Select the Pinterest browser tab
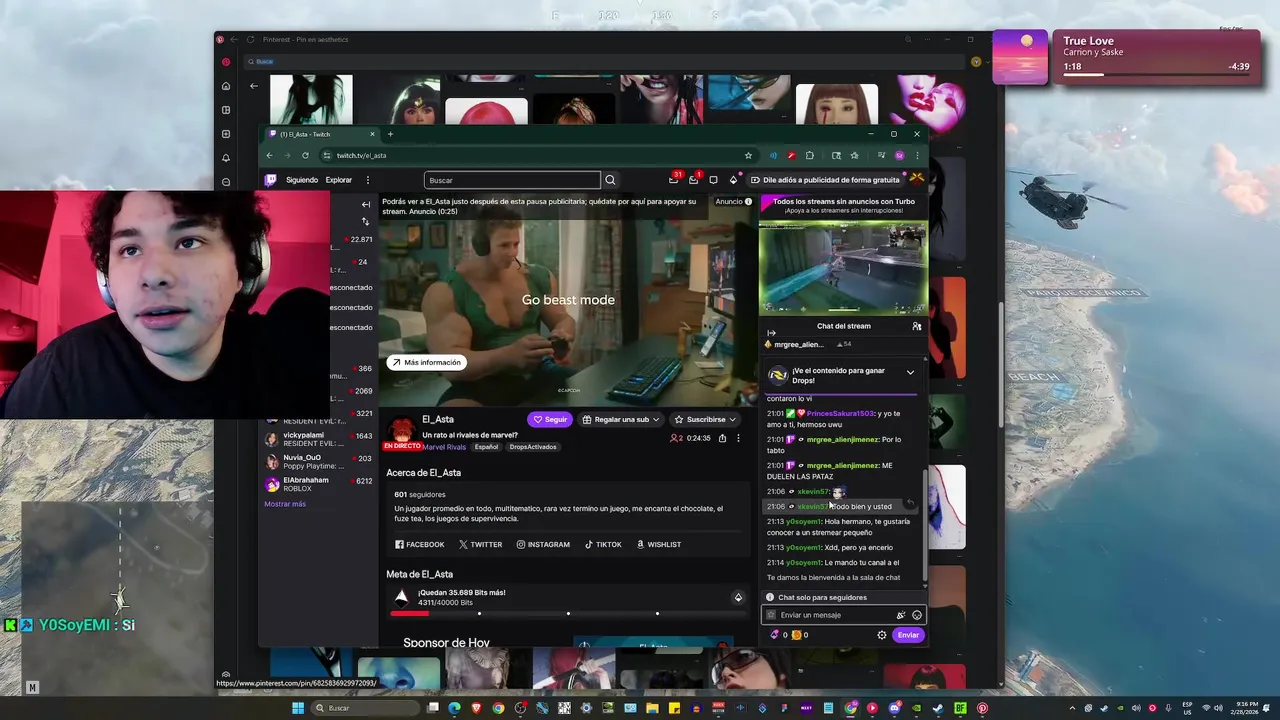 click(x=305, y=39)
